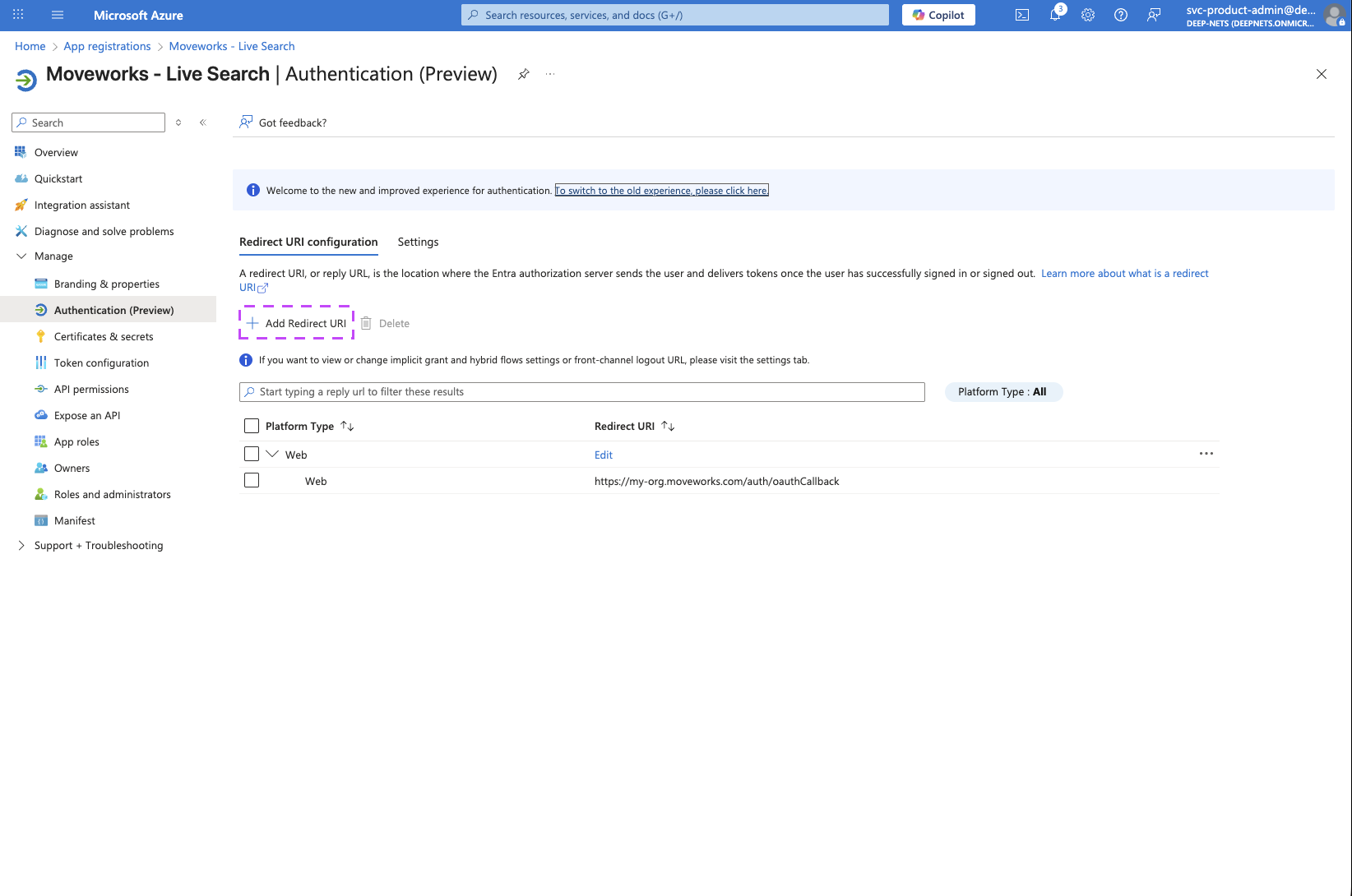Image resolution: width=1352 pixels, height=896 pixels.
Task: Go to App registrations breadcrumb
Action: (x=107, y=46)
